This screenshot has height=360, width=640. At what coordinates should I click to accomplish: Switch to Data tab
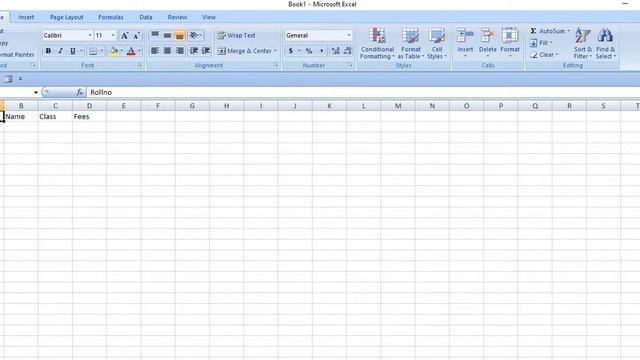tap(146, 17)
